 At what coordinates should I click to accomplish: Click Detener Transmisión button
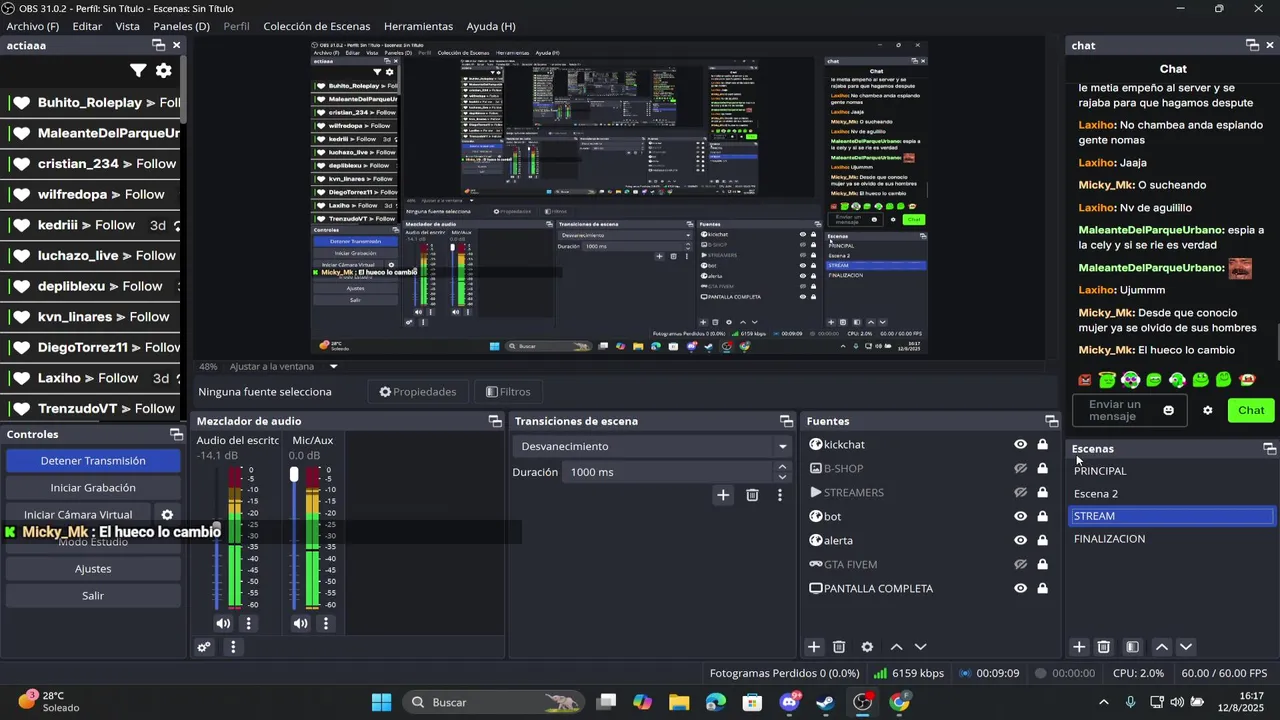click(x=93, y=461)
